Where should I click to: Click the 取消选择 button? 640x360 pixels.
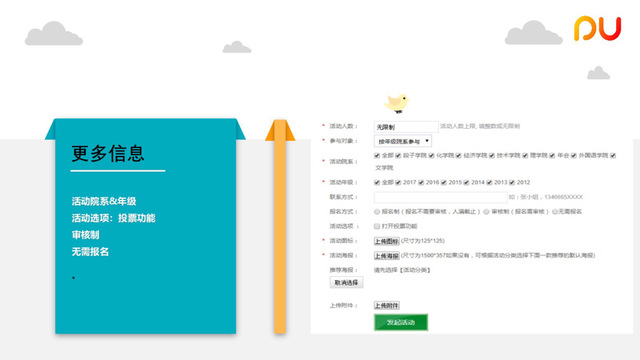(346, 282)
